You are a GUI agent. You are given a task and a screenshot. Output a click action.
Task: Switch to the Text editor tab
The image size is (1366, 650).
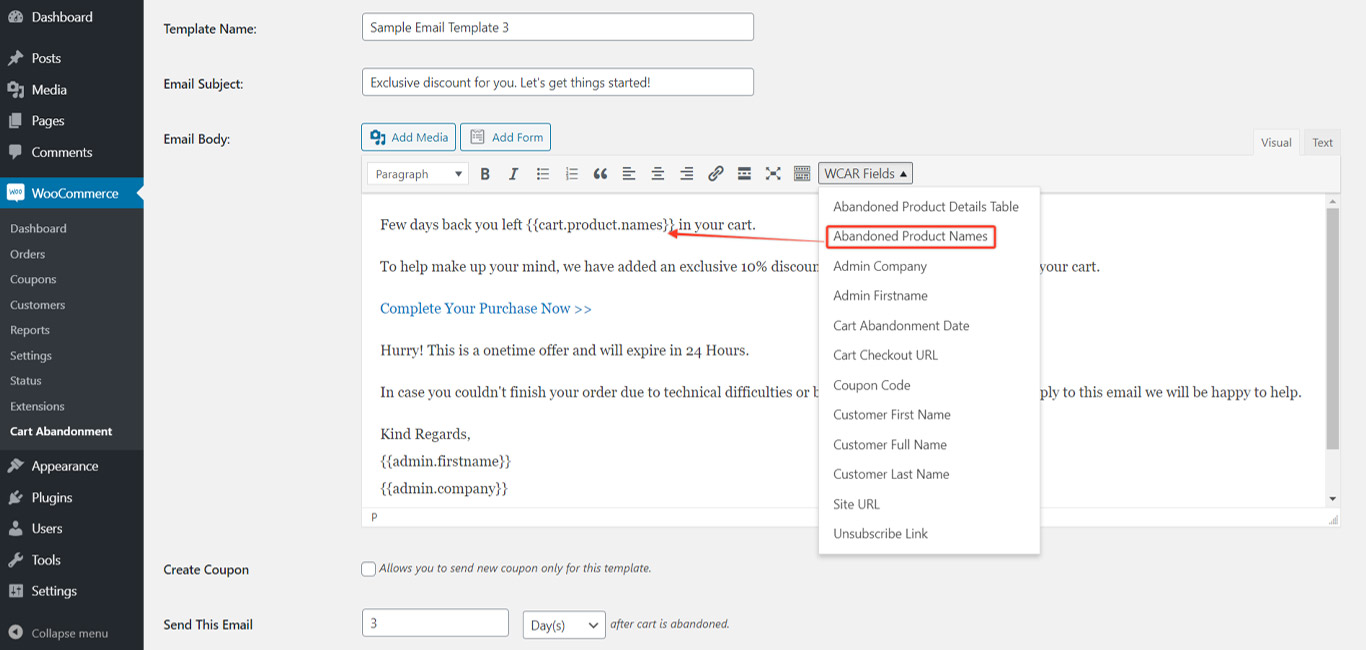coord(1322,142)
